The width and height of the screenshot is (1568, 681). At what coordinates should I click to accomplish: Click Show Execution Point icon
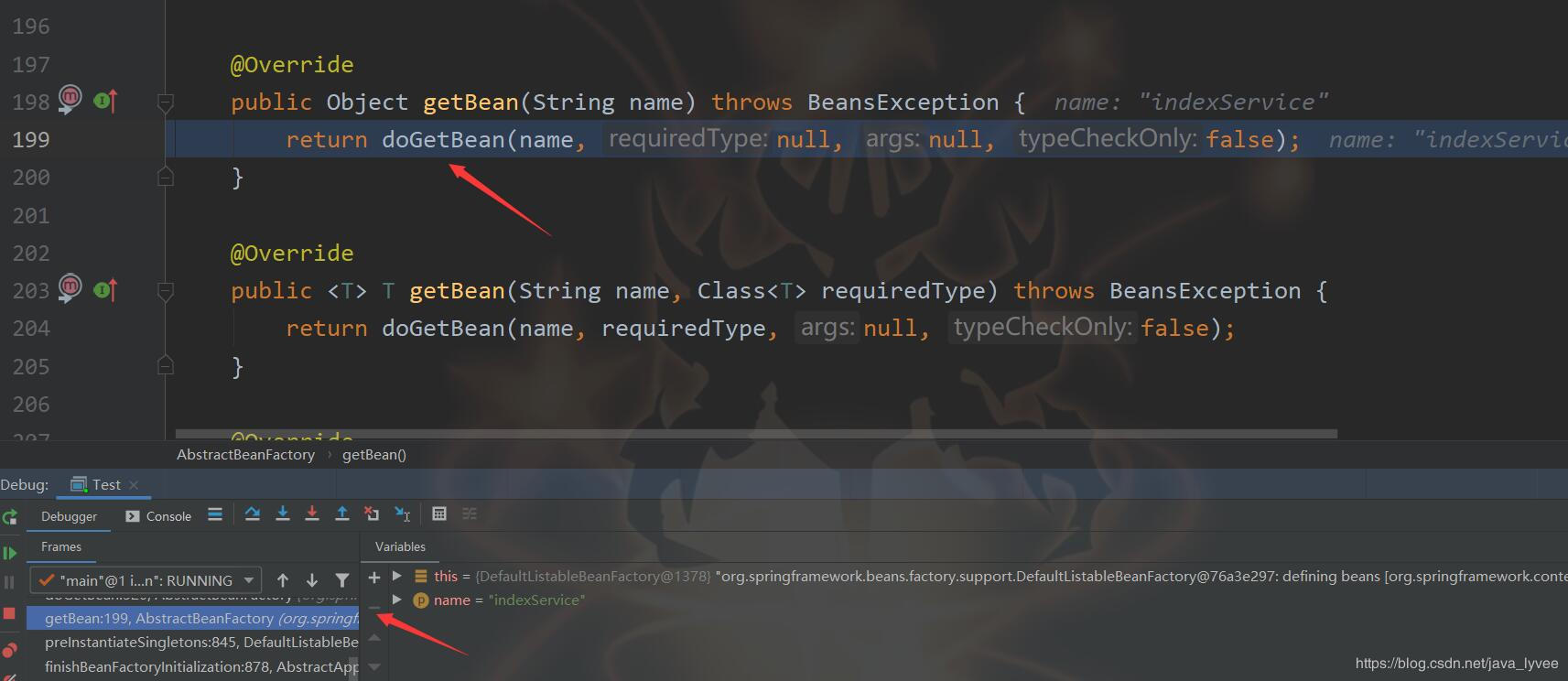pyautogui.click(x=215, y=514)
